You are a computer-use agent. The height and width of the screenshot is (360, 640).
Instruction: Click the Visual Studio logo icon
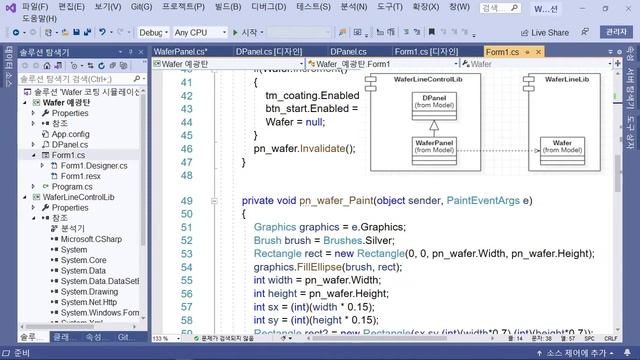(11, 8)
